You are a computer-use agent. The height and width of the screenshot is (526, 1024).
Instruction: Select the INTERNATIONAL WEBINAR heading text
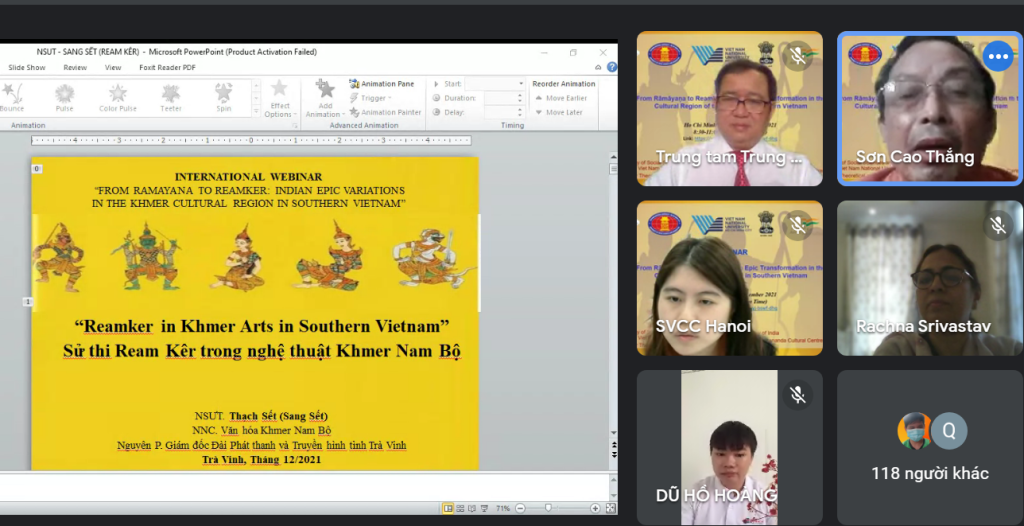pyautogui.click(x=248, y=176)
